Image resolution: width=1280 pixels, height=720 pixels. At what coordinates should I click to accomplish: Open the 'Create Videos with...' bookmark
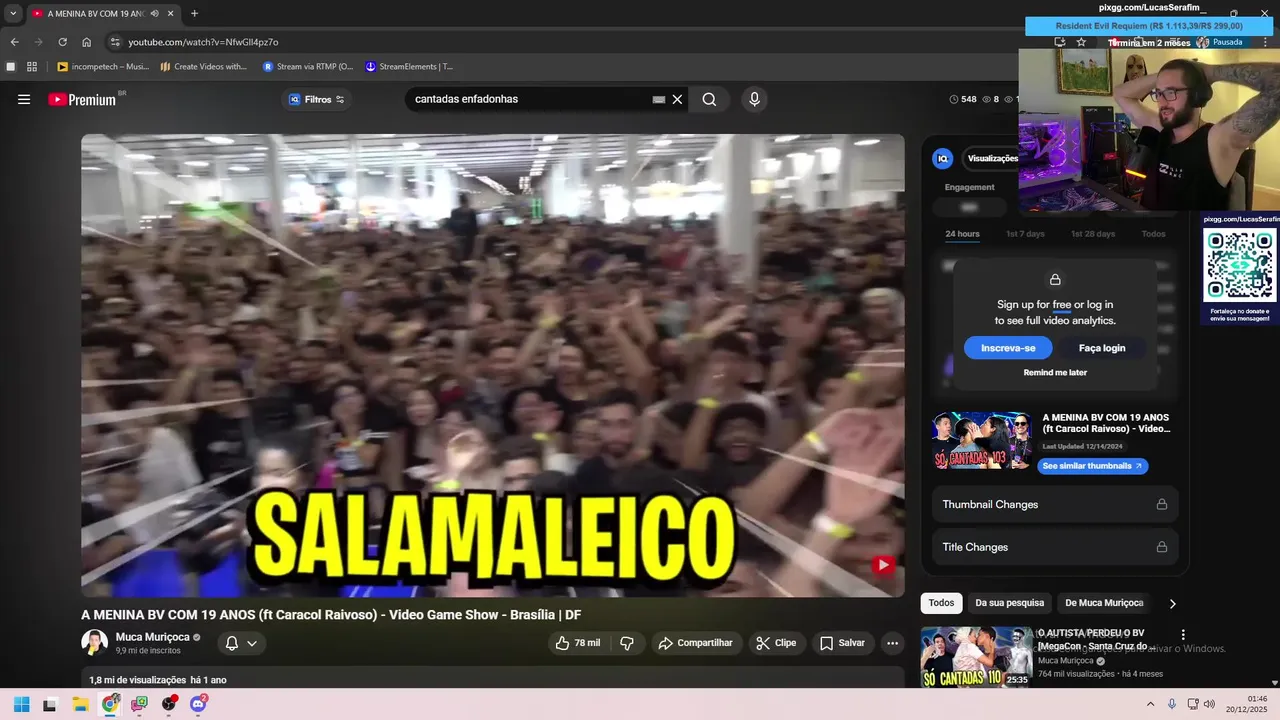click(204, 67)
